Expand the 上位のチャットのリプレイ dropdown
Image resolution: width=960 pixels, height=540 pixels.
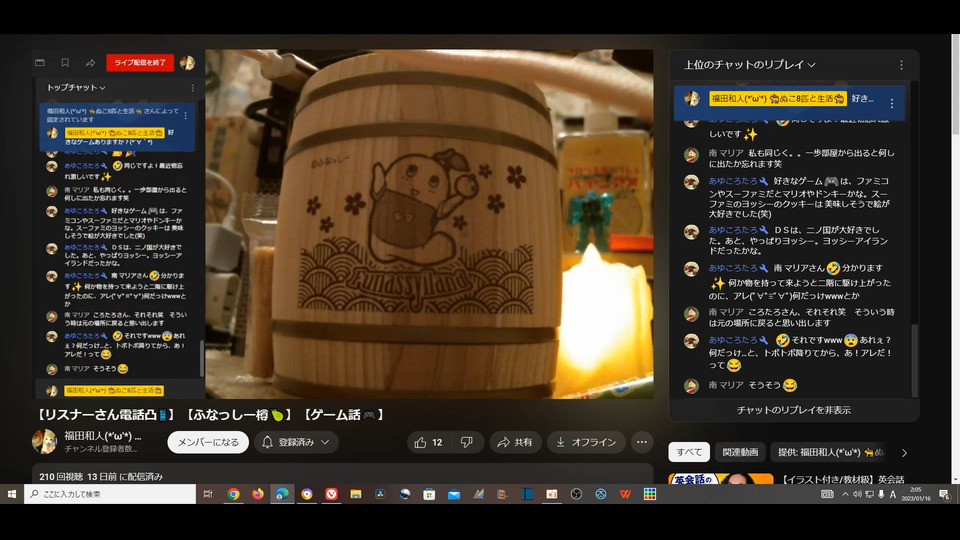(x=749, y=65)
